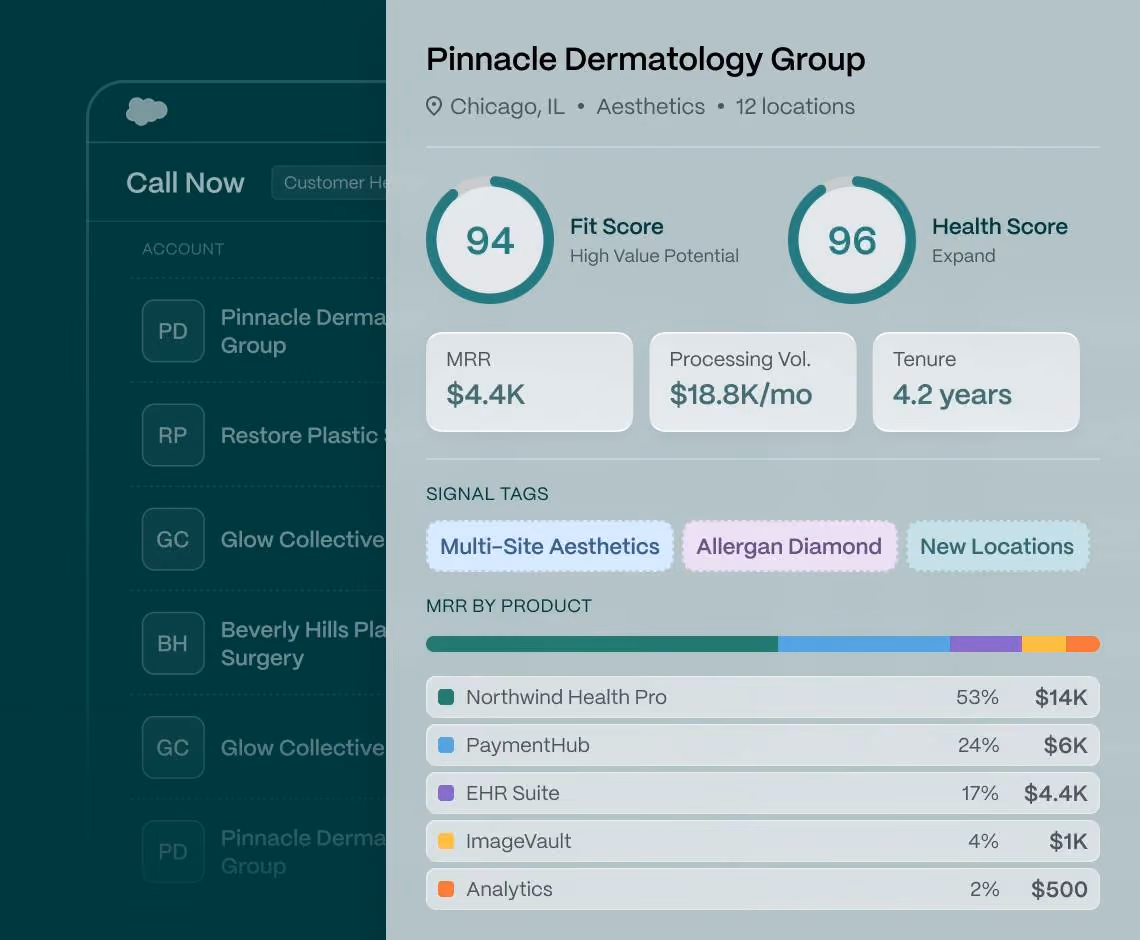Select the faded PD avatar in the last row
The height and width of the screenshot is (940, 1140).
(x=173, y=851)
